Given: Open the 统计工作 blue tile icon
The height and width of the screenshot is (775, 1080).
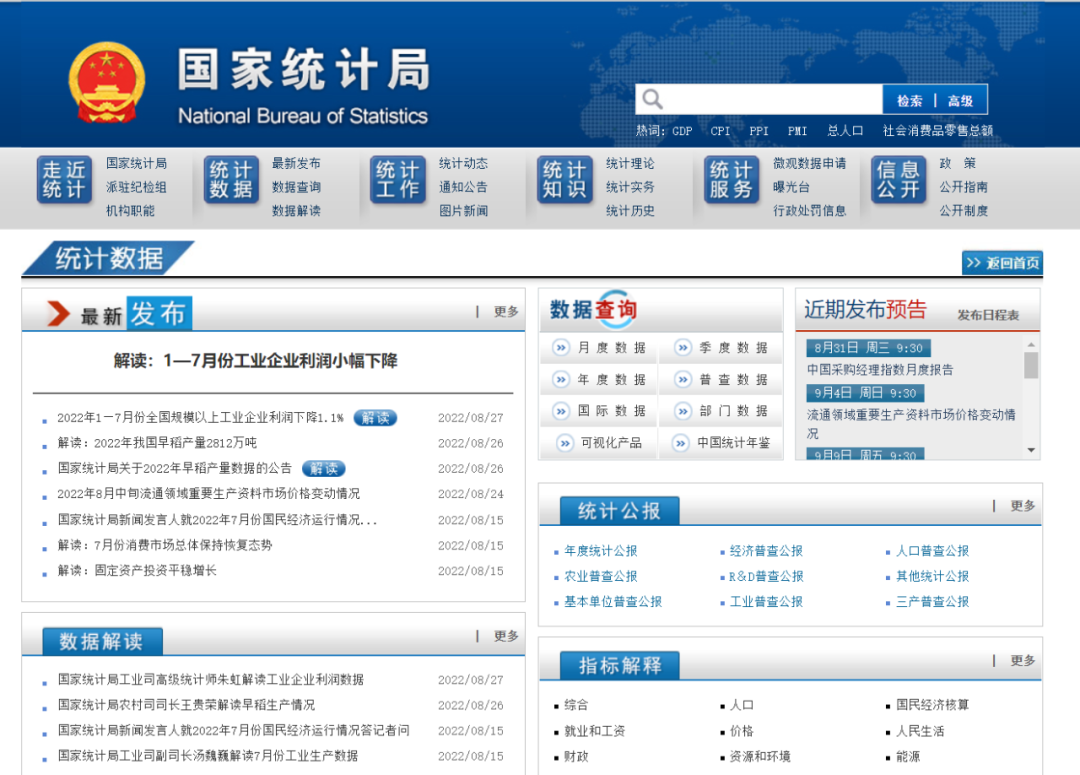Looking at the screenshot, I should pos(397,180).
